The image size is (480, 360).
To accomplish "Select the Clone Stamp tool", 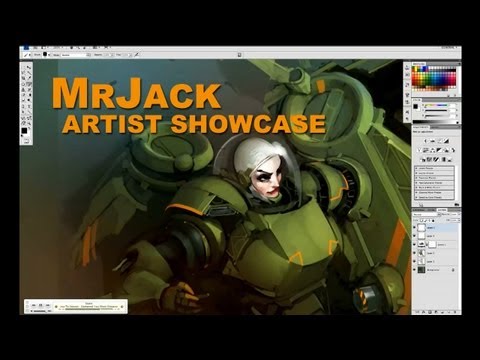I will tap(23, 90).
